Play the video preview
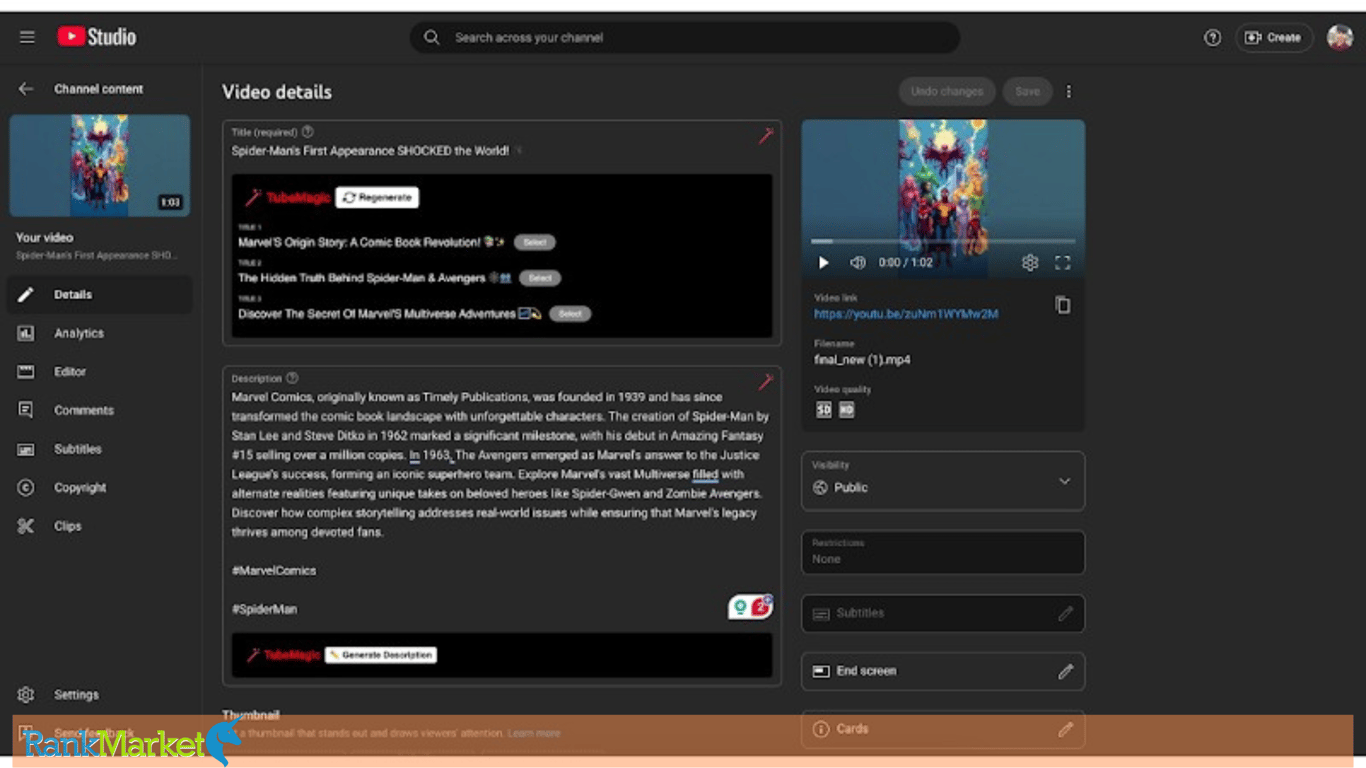The height and width of the screenshot is (768, 1366). coord(824,263)
